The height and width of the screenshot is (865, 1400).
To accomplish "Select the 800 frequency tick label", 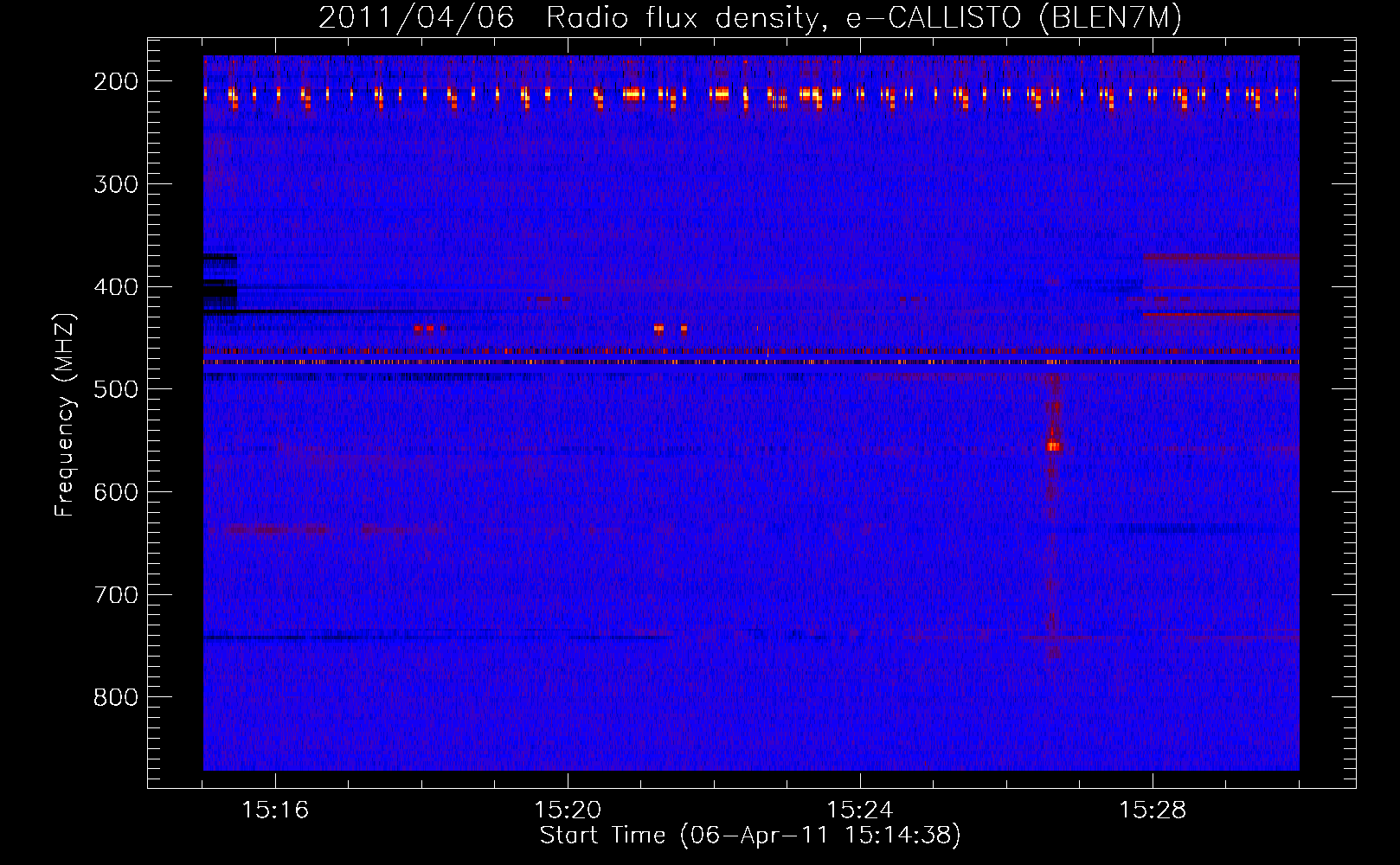I will 115,697.
